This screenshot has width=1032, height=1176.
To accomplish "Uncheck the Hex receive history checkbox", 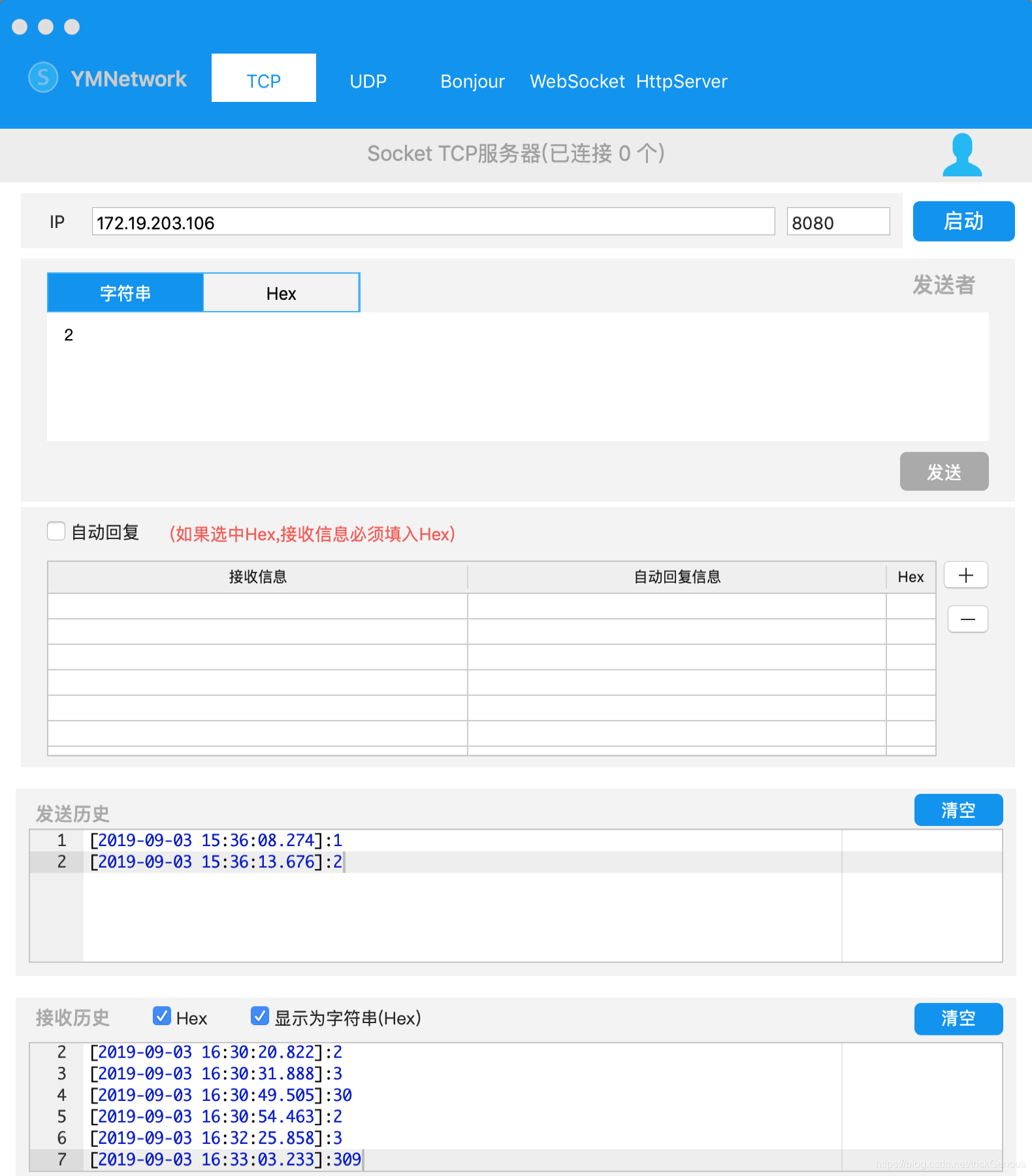I will pyautogui.click(x=161, y=1016).
